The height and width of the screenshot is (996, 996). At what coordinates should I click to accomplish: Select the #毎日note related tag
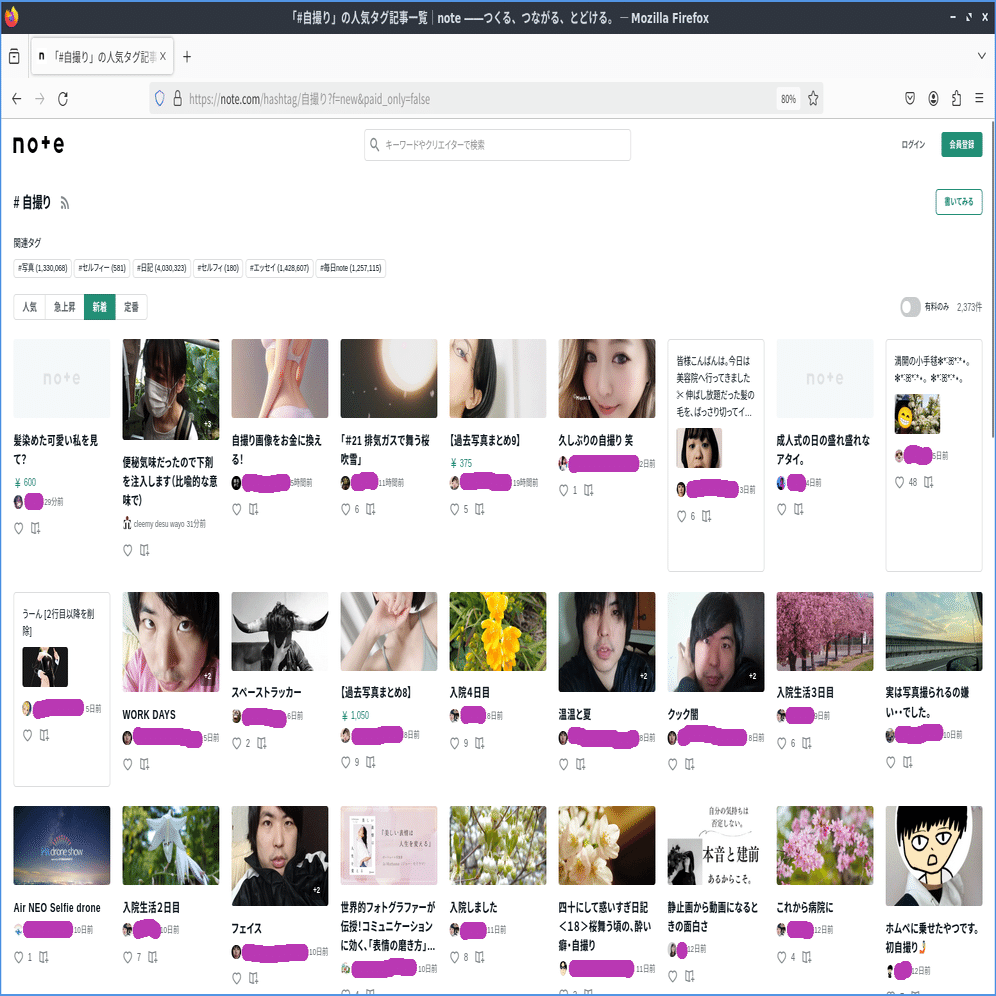click(x=351, y=268)
